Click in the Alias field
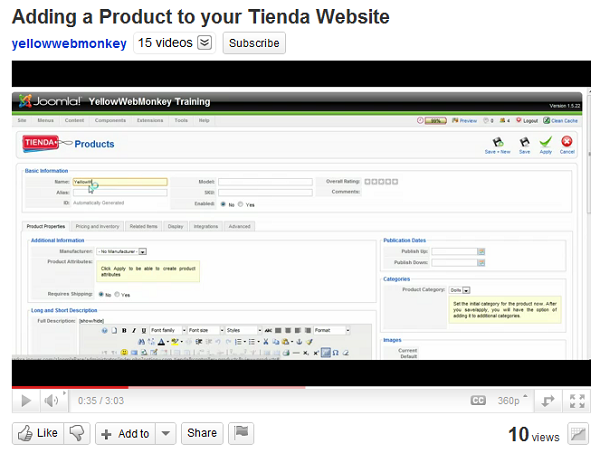 (120, 192)
